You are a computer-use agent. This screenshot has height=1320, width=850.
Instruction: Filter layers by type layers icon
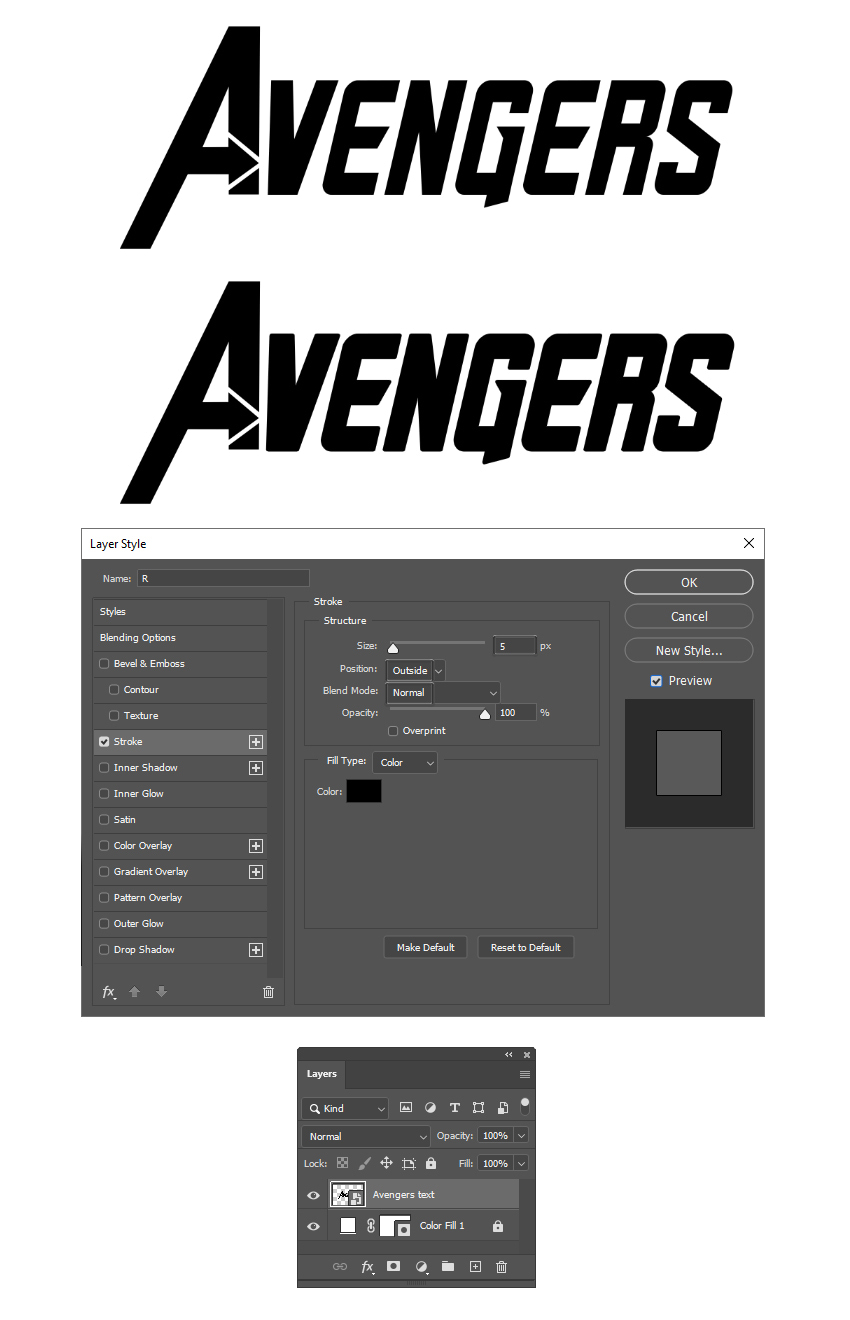pos(455,1108)
